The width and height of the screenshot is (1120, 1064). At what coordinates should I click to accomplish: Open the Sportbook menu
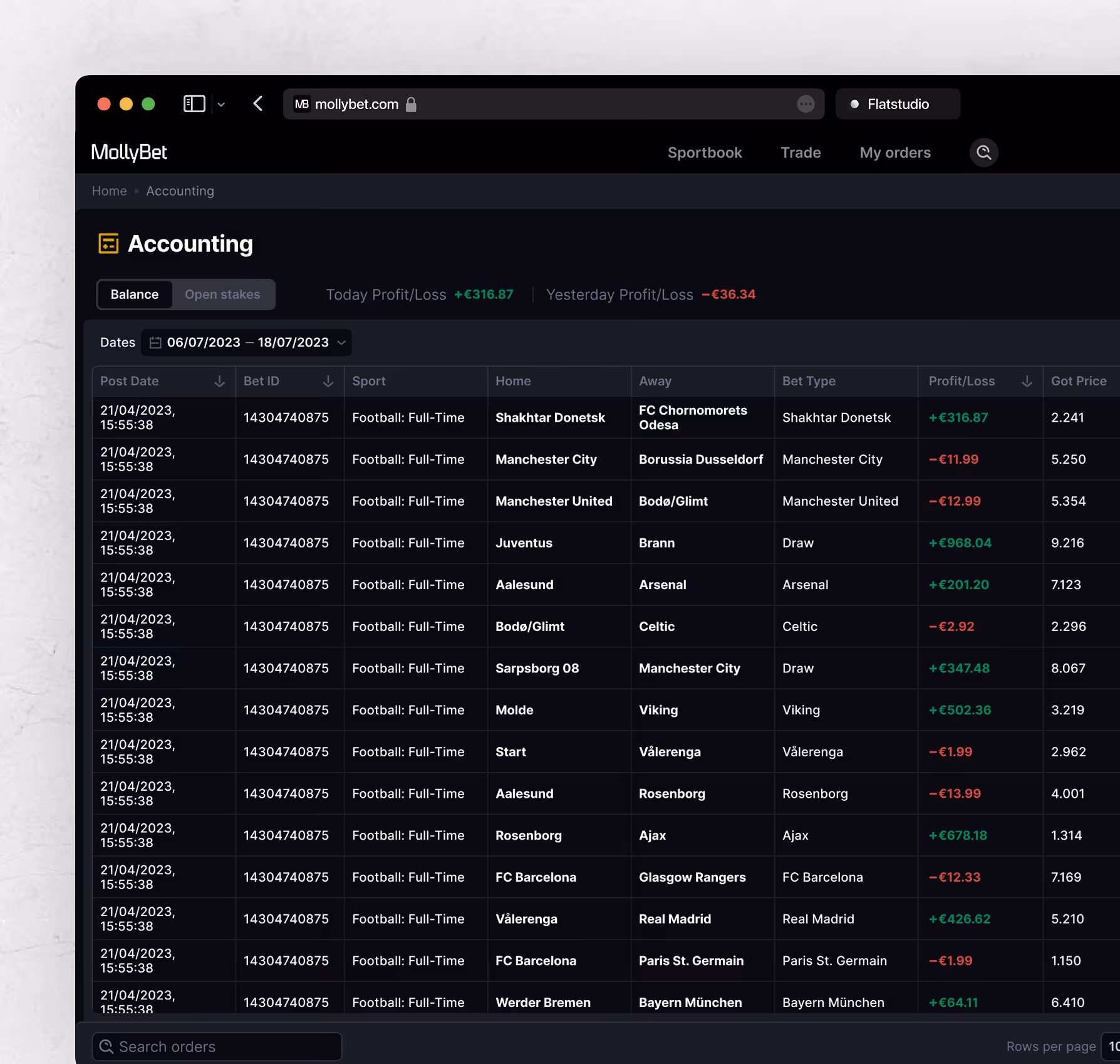pos(705,153)
